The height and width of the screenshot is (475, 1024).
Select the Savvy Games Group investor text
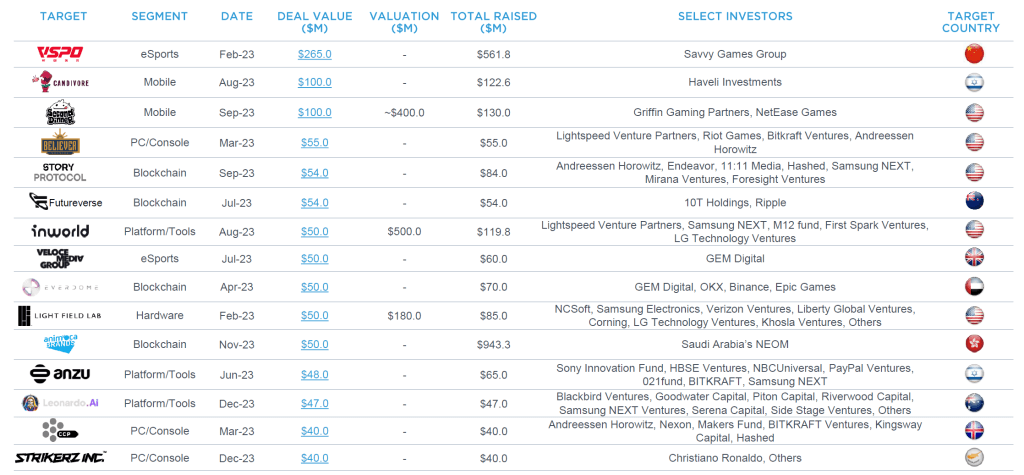(x=735, y=54)
